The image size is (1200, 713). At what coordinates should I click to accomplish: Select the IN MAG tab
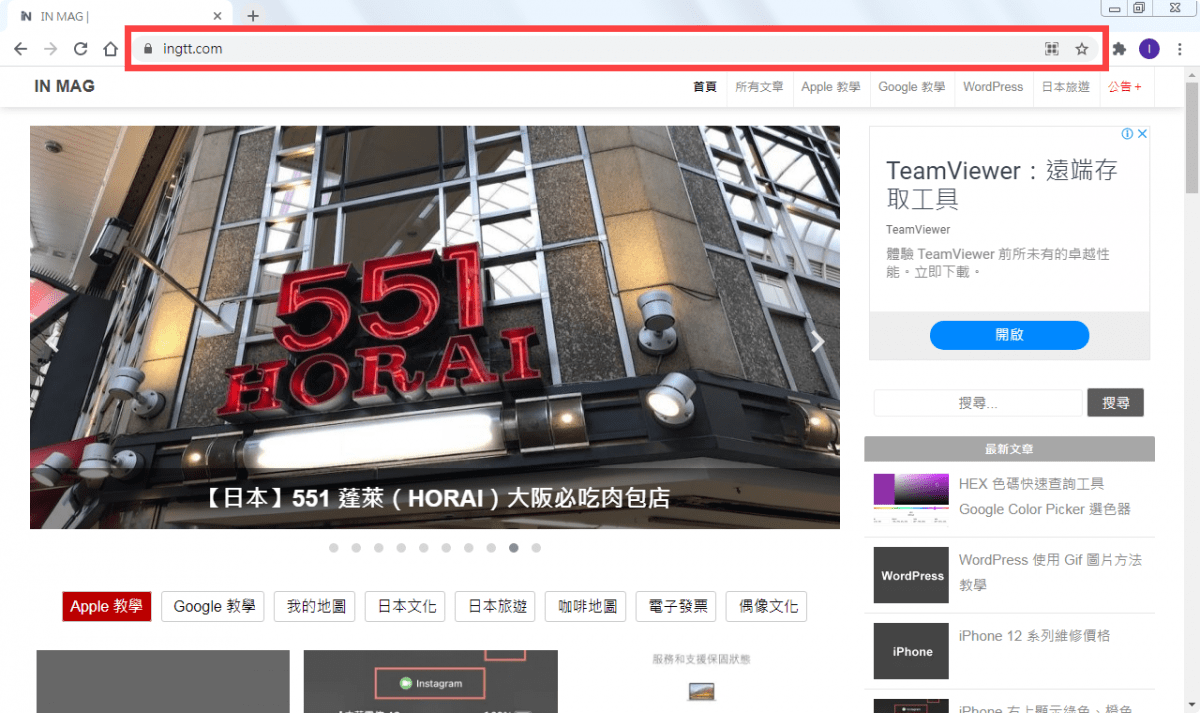click(118, 16)
